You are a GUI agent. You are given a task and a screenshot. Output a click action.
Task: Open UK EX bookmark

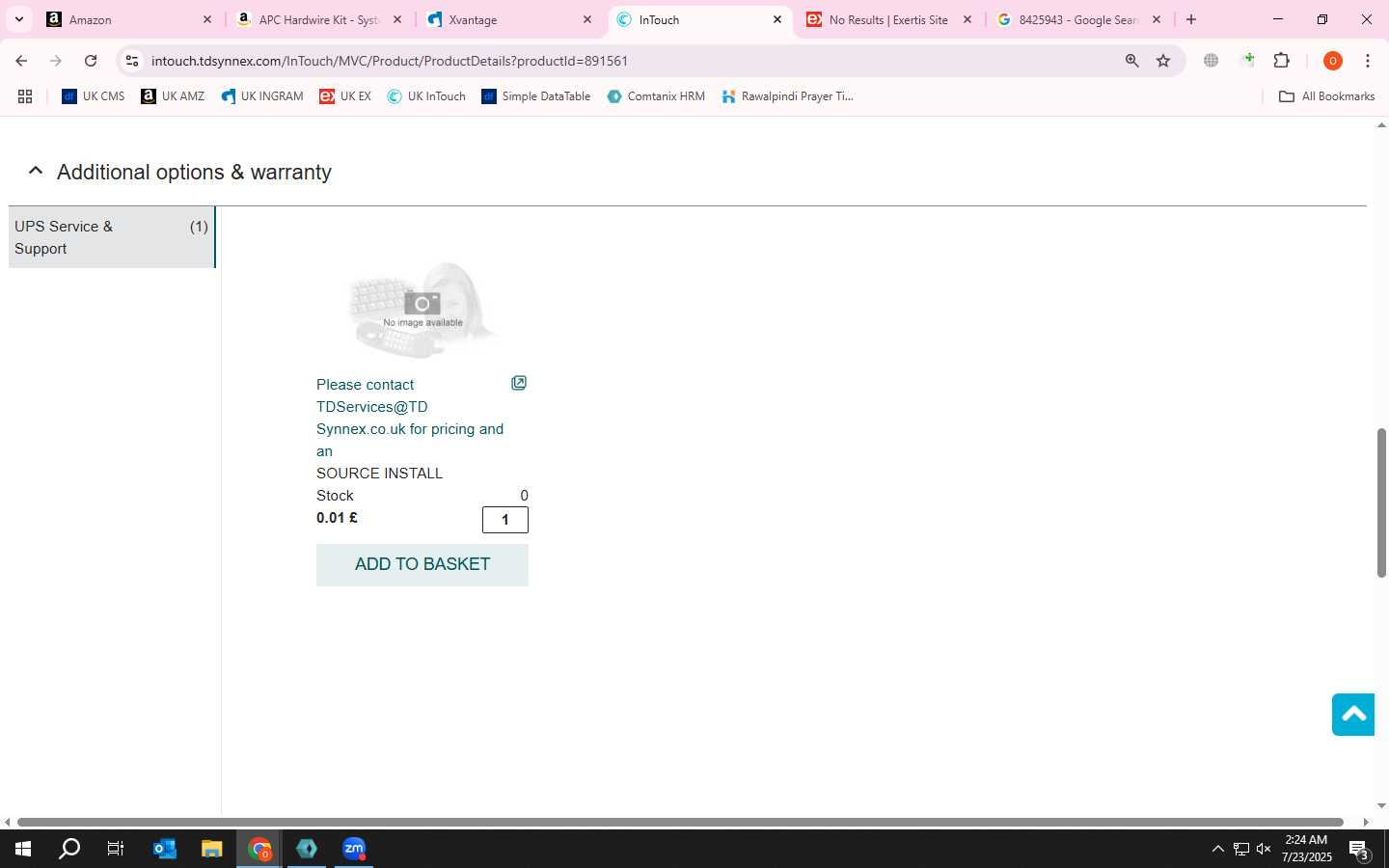[x=345, y=96]
